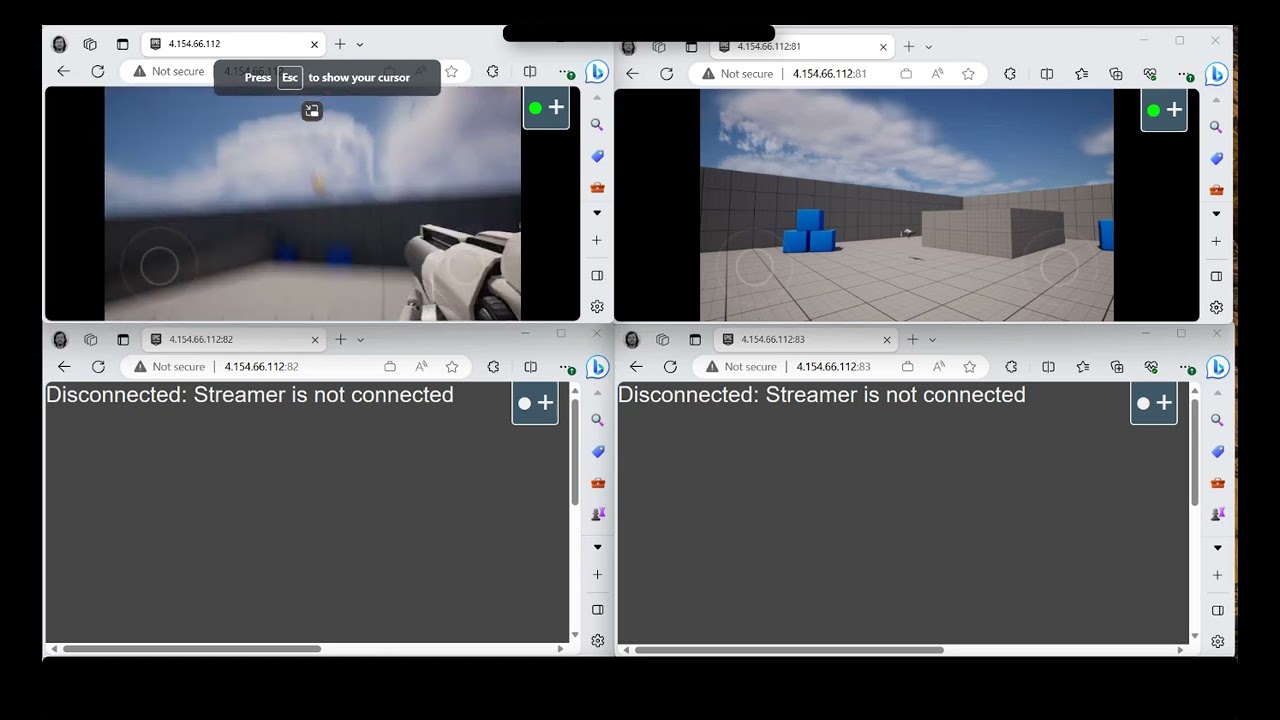Open Extensions in the :81 window
This screenshot has height=720, width=1280.
click(1010, 74)
